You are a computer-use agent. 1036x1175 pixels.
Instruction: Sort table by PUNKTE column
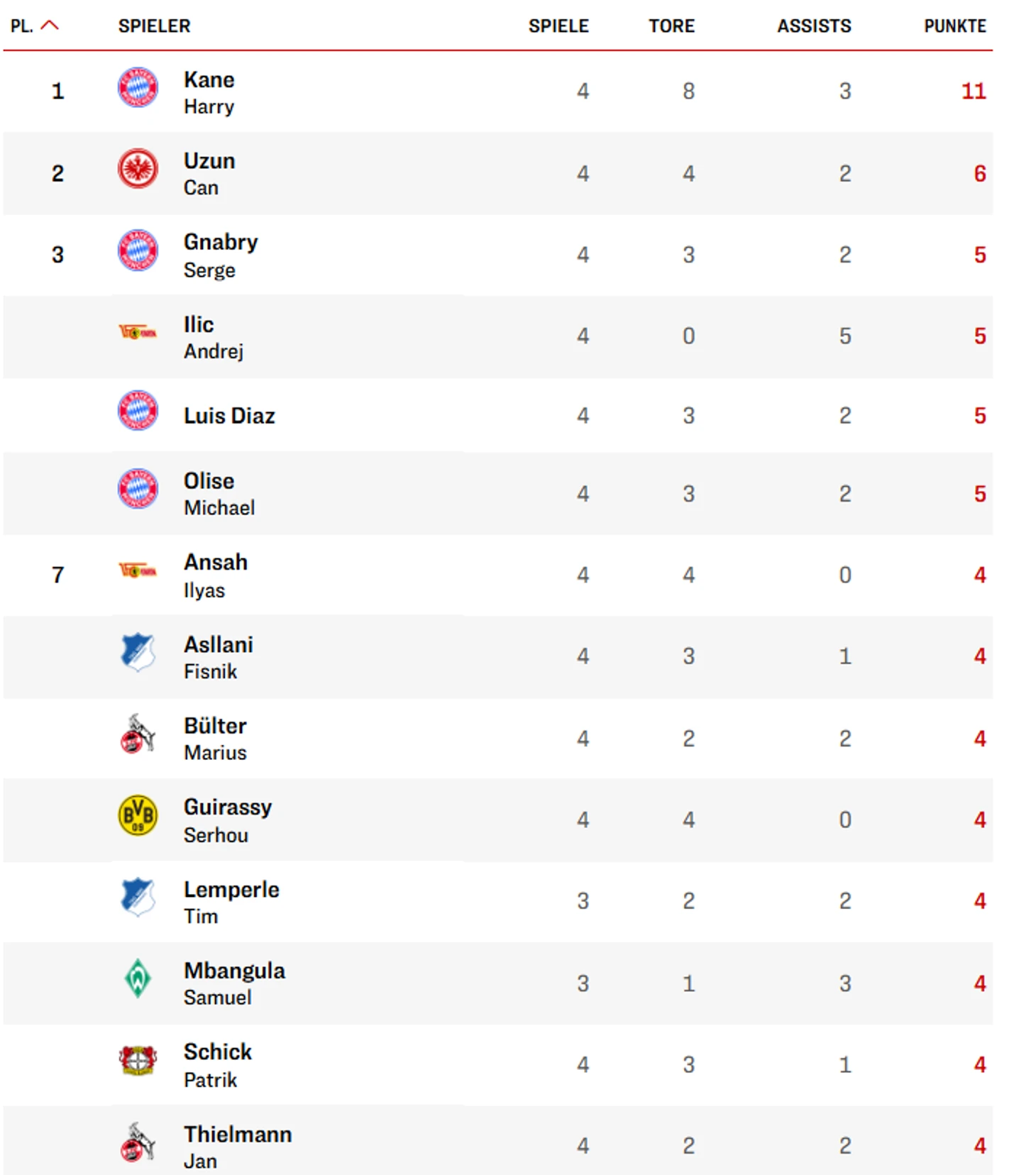click(954, 26)
